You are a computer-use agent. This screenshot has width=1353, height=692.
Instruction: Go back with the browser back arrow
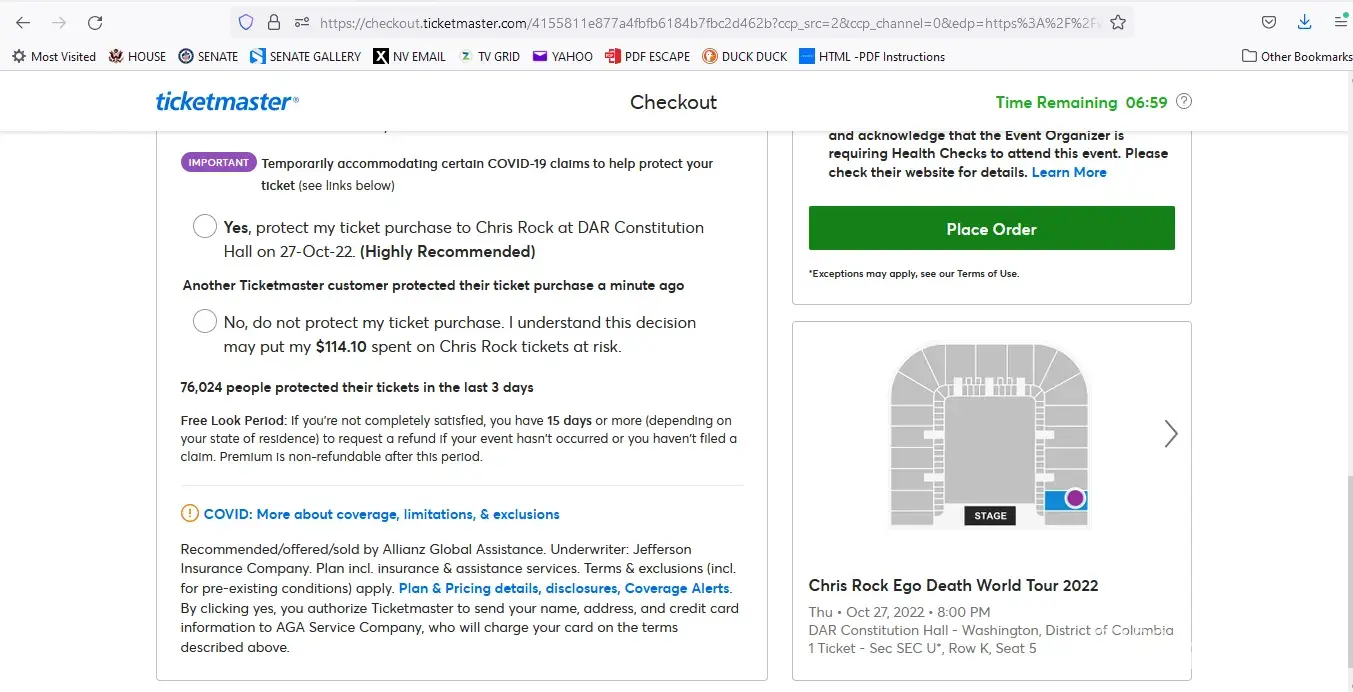pos(23,22)
